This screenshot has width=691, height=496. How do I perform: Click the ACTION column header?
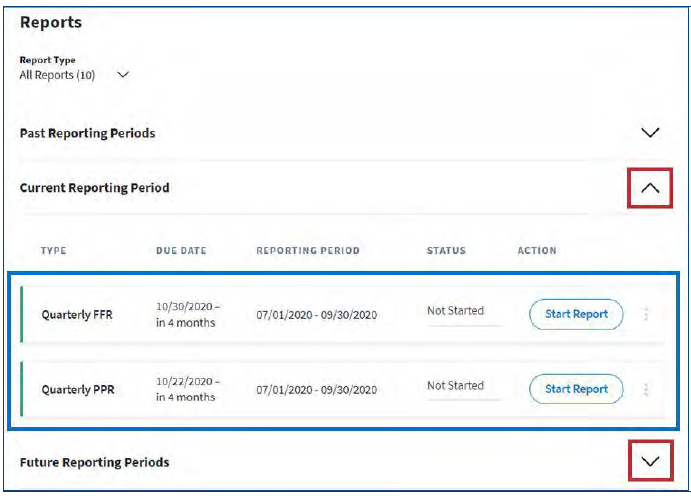[x=537, y=251]
